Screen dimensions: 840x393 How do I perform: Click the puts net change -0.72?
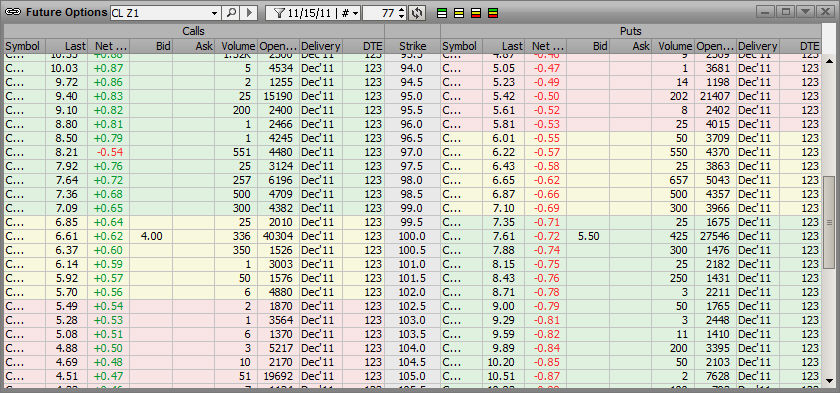[546, 236]
